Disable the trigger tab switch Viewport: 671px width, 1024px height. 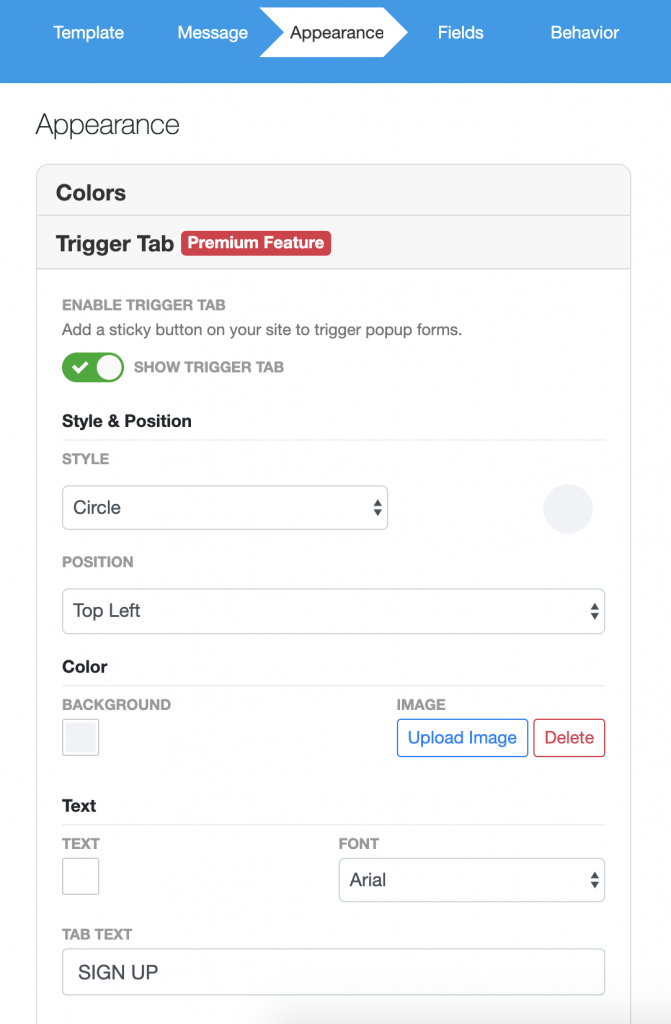tap(93, 367)
